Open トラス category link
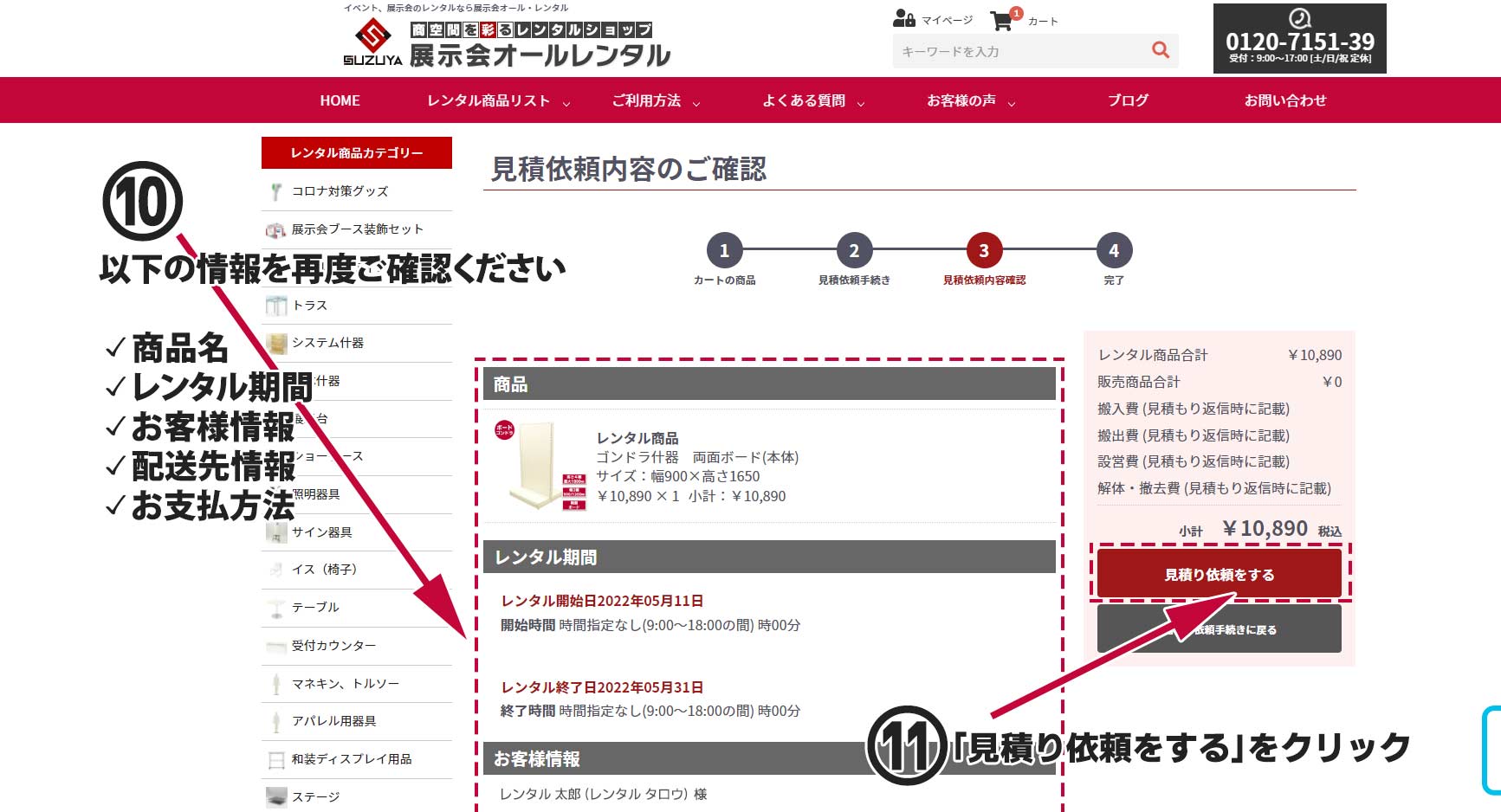This screenshot has width=1501, height=812. tap(309, 306)
